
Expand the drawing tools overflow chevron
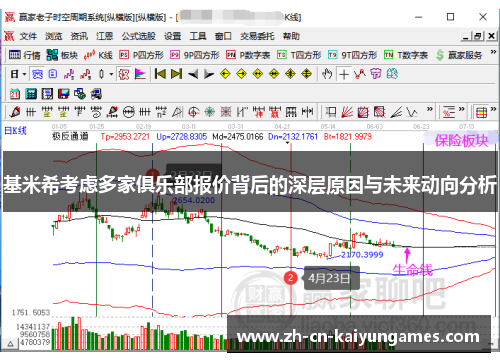tap(430, 109)
